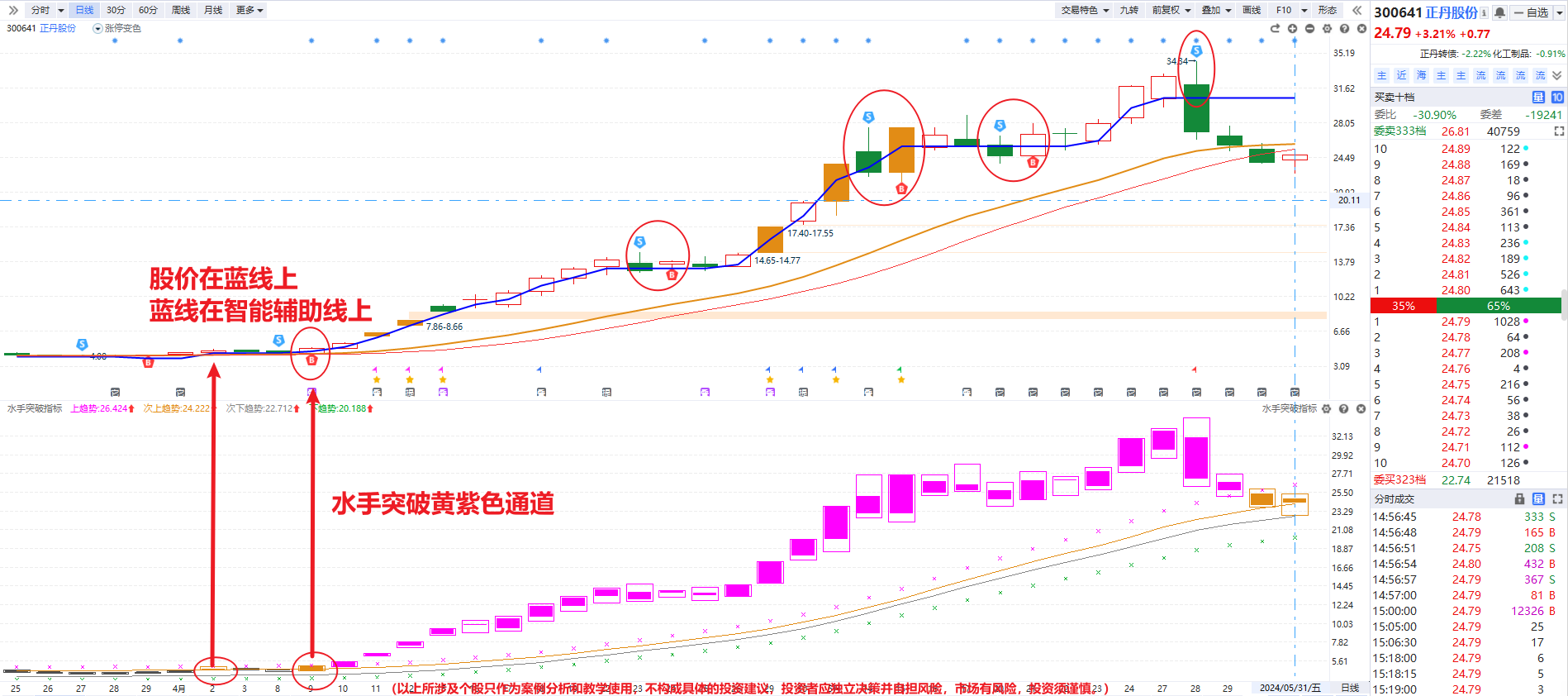
Task: Click the price alert bell icon
Action: pyautogui.click(x=1499, y=12)
